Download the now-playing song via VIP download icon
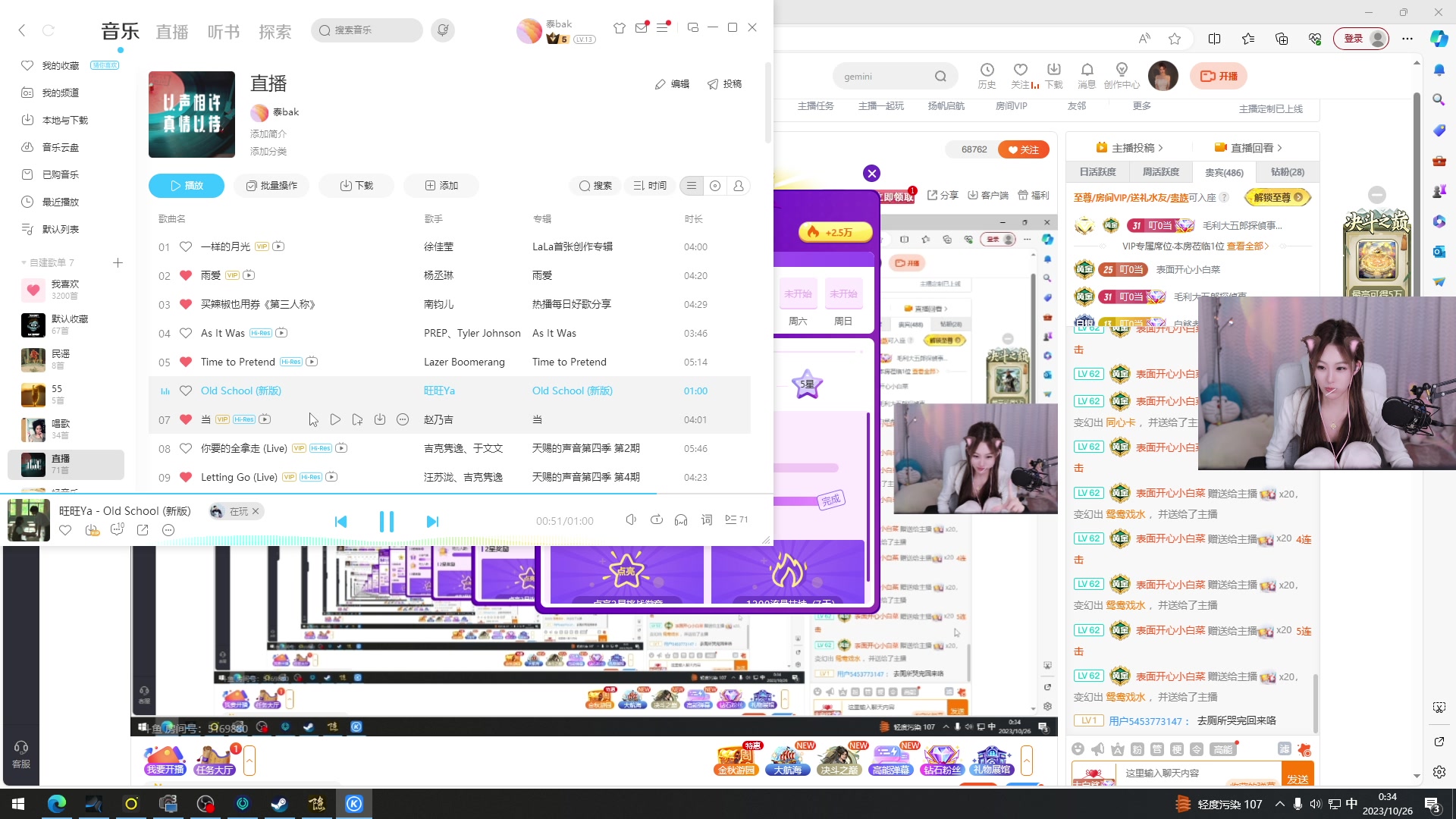This screenshot has height=819, width=1456. (x=92, y=530)
